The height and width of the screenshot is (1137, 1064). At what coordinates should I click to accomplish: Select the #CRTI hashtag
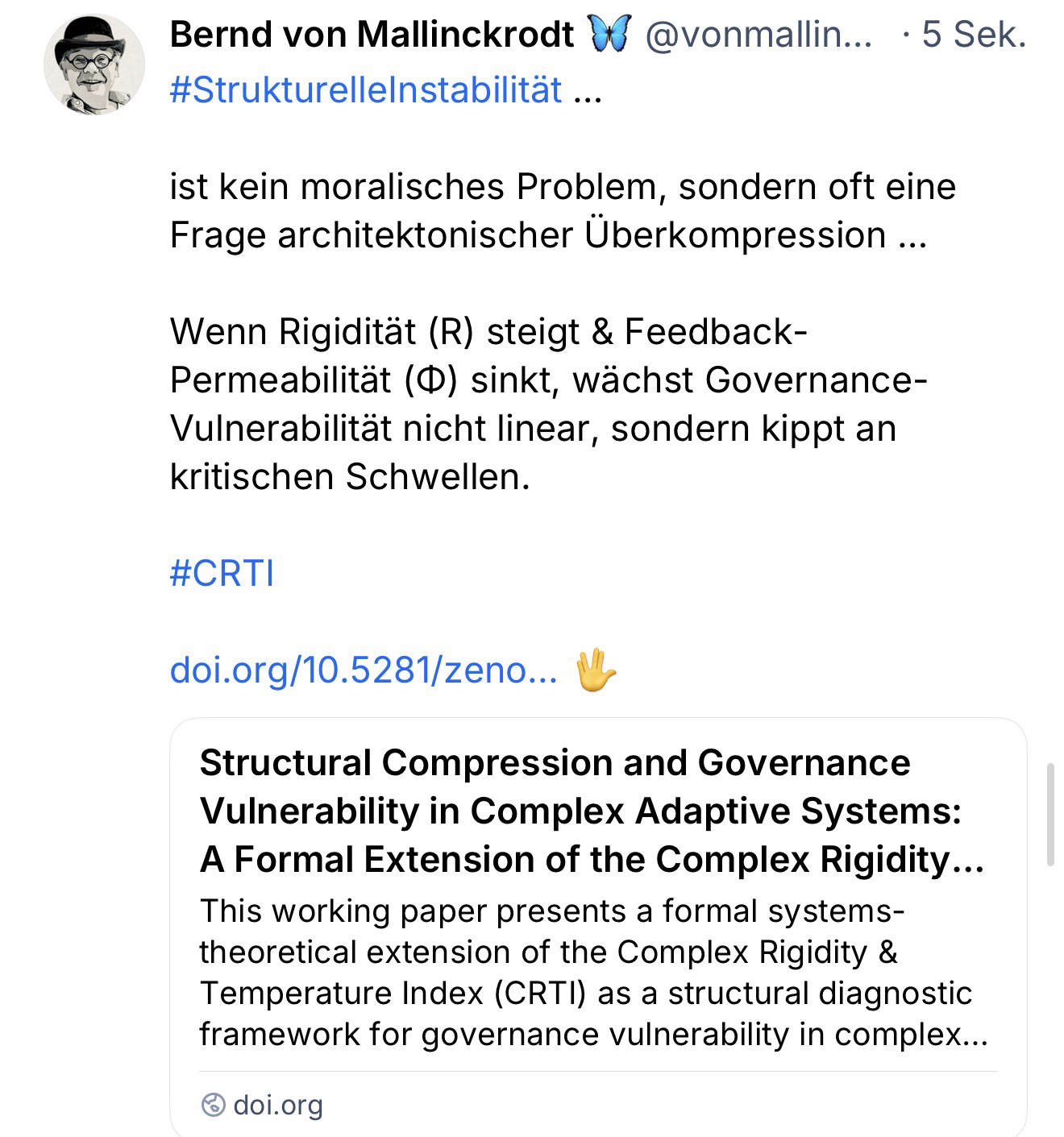coord(222,573)
